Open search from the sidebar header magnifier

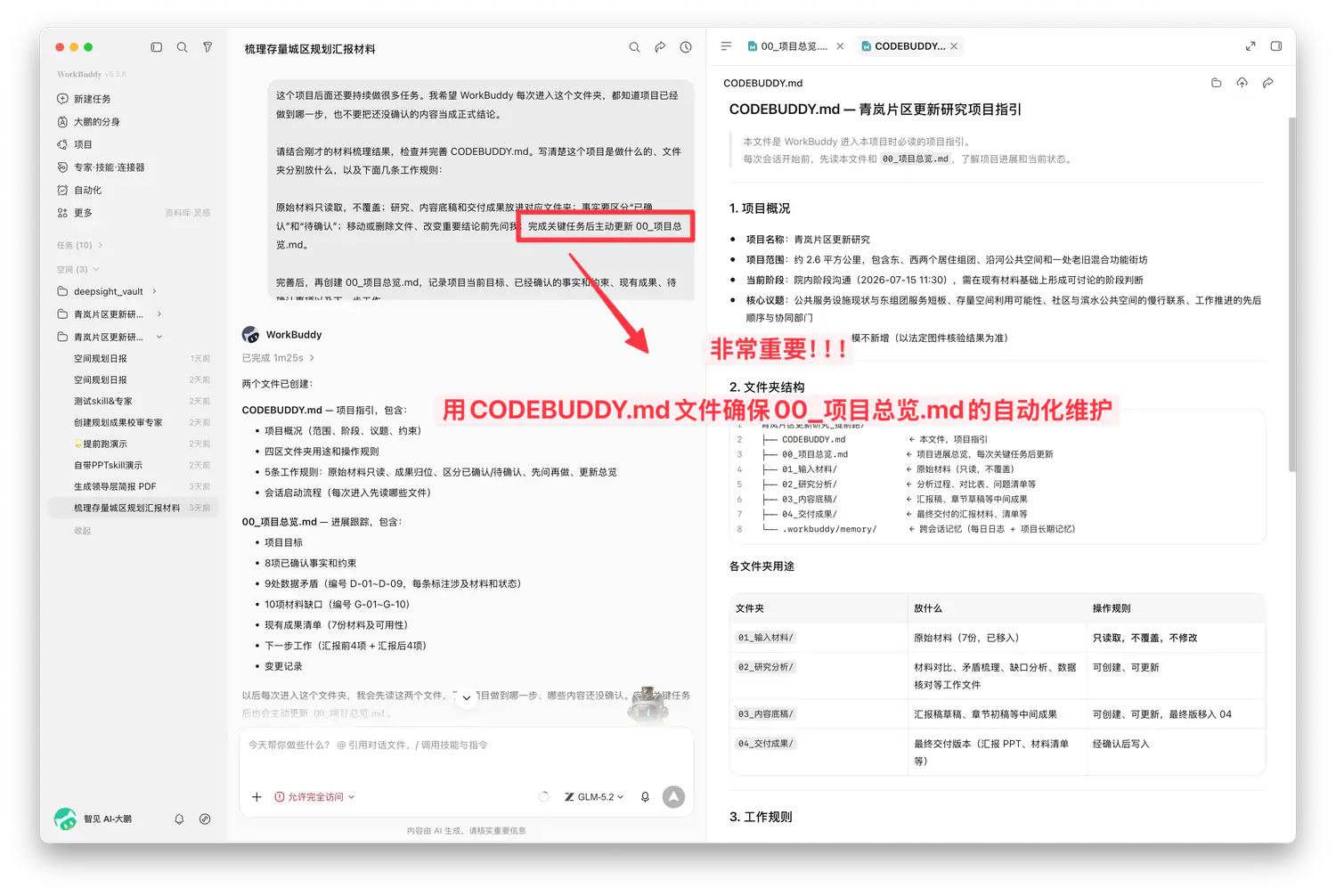(182, 47)
